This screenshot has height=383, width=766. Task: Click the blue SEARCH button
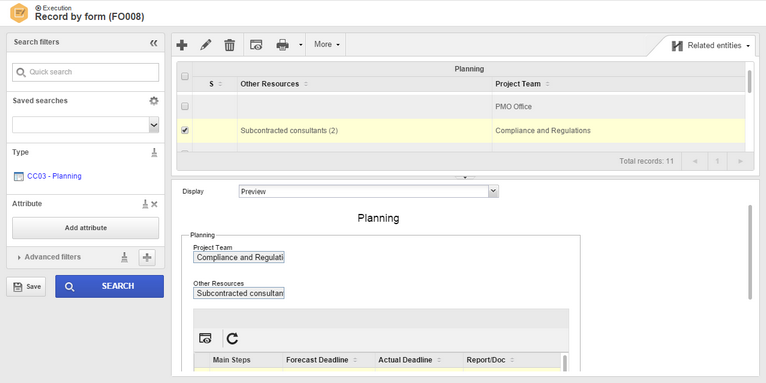tap(109, 286)
